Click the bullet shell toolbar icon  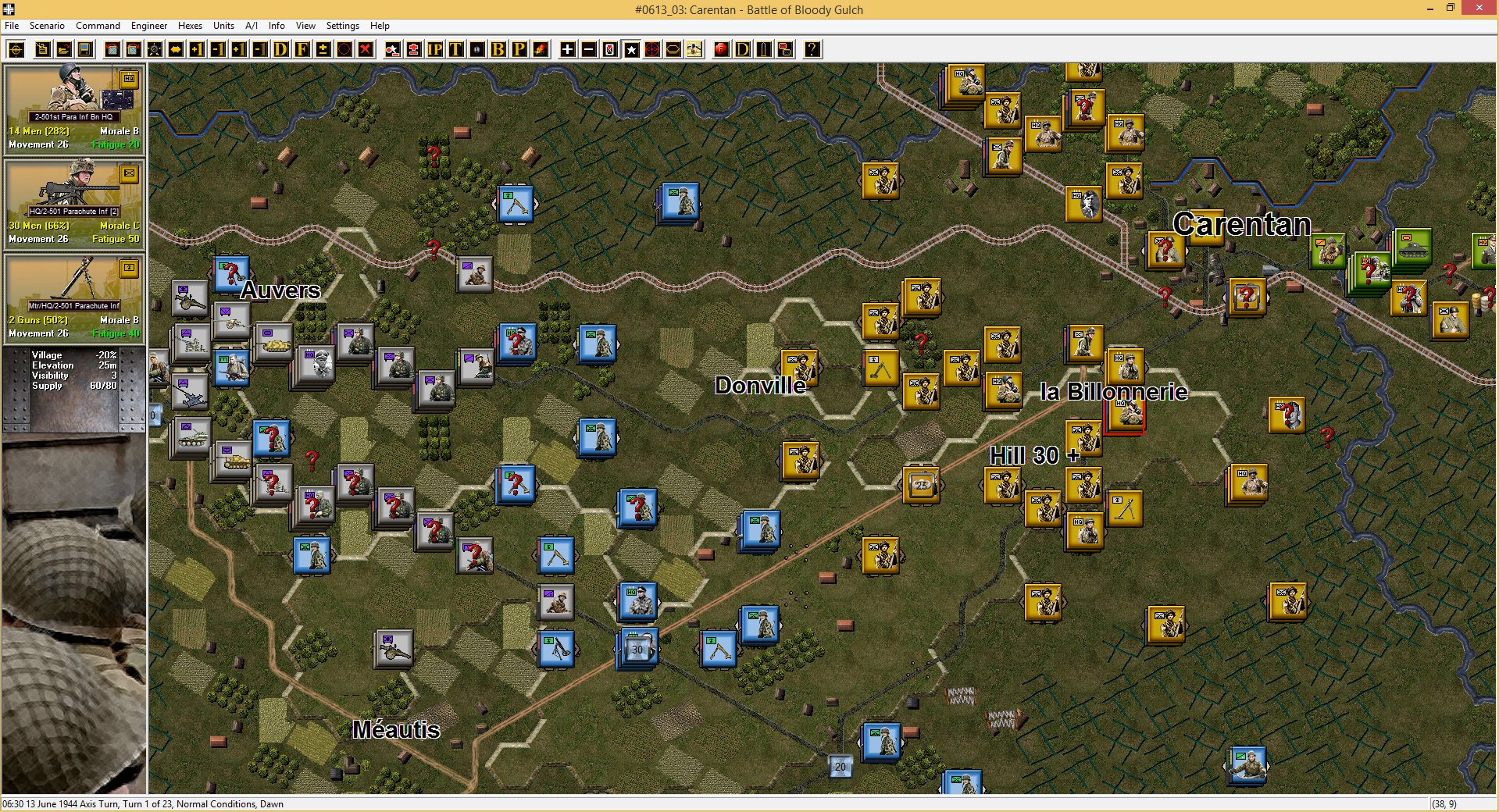point(763,50)
